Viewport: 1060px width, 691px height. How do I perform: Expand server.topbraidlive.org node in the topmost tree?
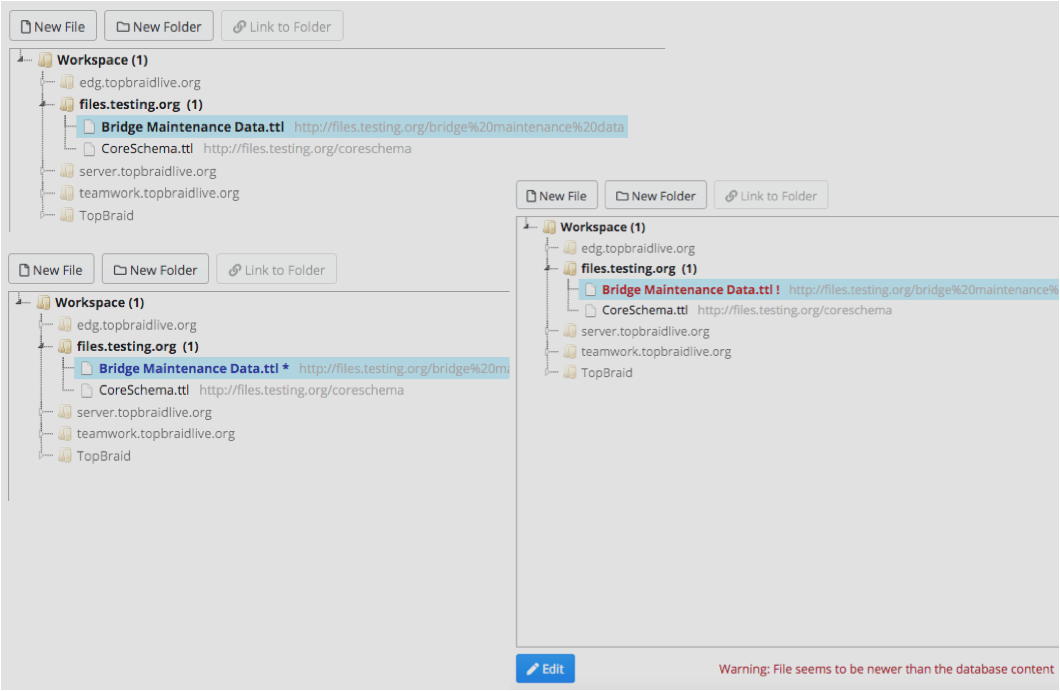(44, 171)
